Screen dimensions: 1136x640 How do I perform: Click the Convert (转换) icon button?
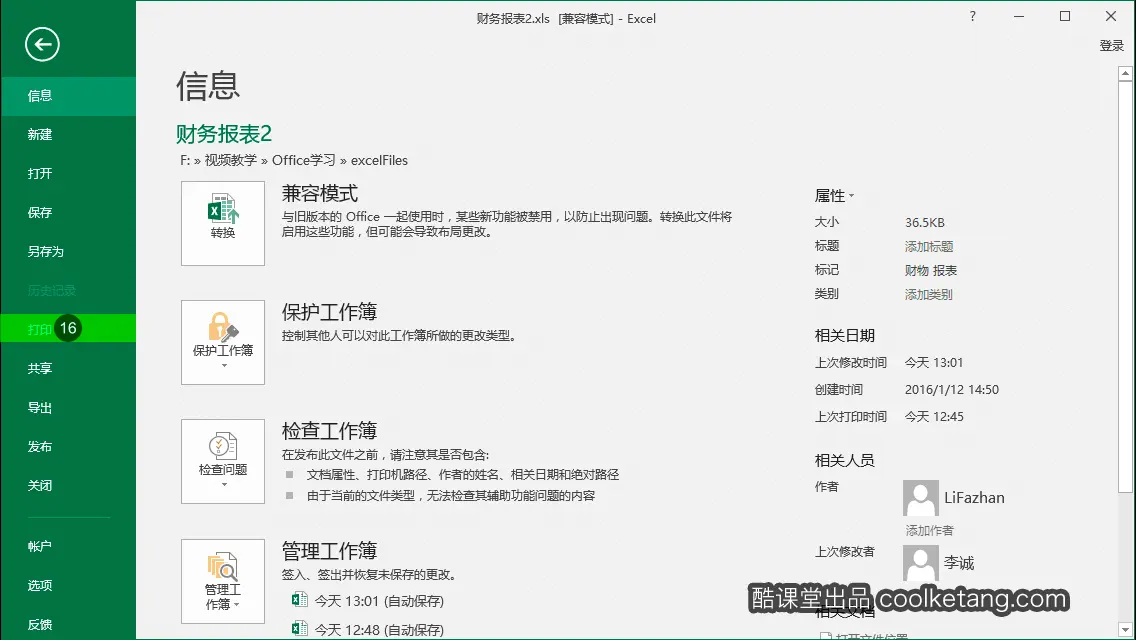tap(222, 223)
